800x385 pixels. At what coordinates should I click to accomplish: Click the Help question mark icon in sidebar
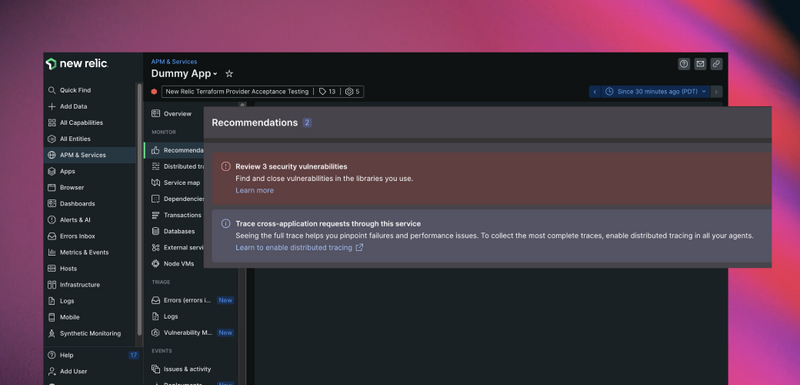coord(52,355)
